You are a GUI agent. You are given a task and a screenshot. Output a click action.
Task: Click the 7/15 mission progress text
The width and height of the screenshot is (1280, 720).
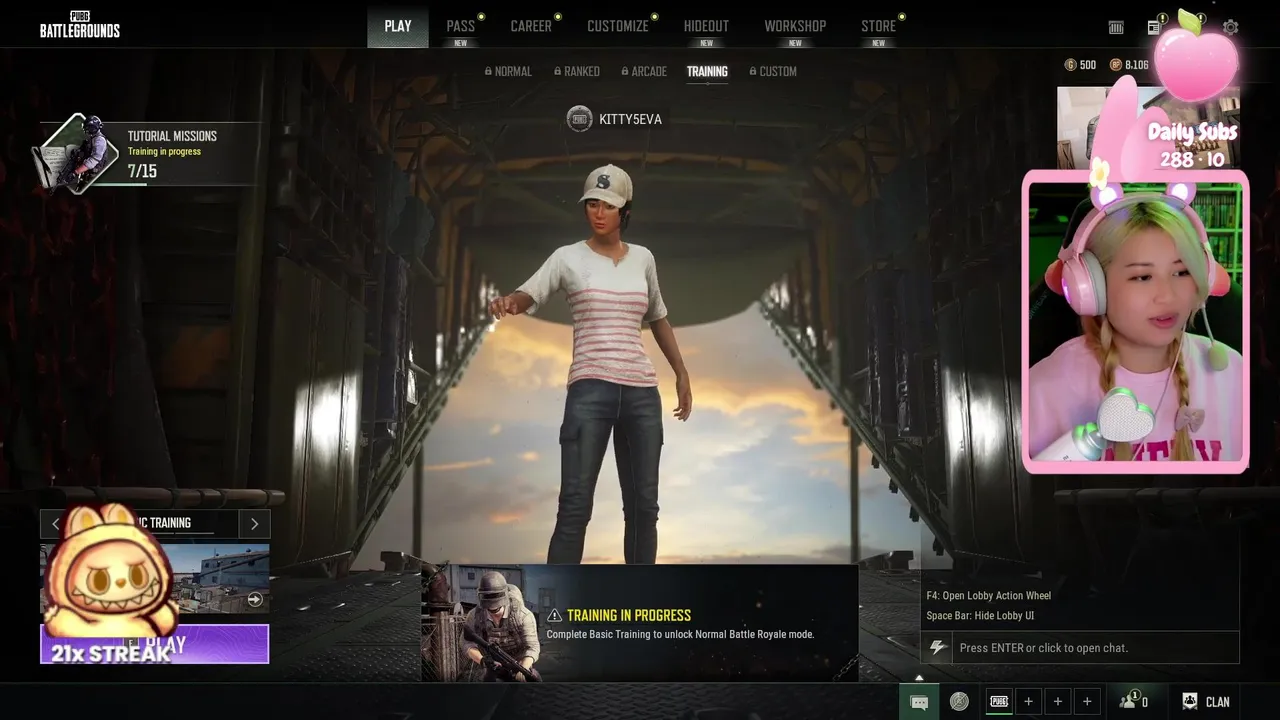142,171
